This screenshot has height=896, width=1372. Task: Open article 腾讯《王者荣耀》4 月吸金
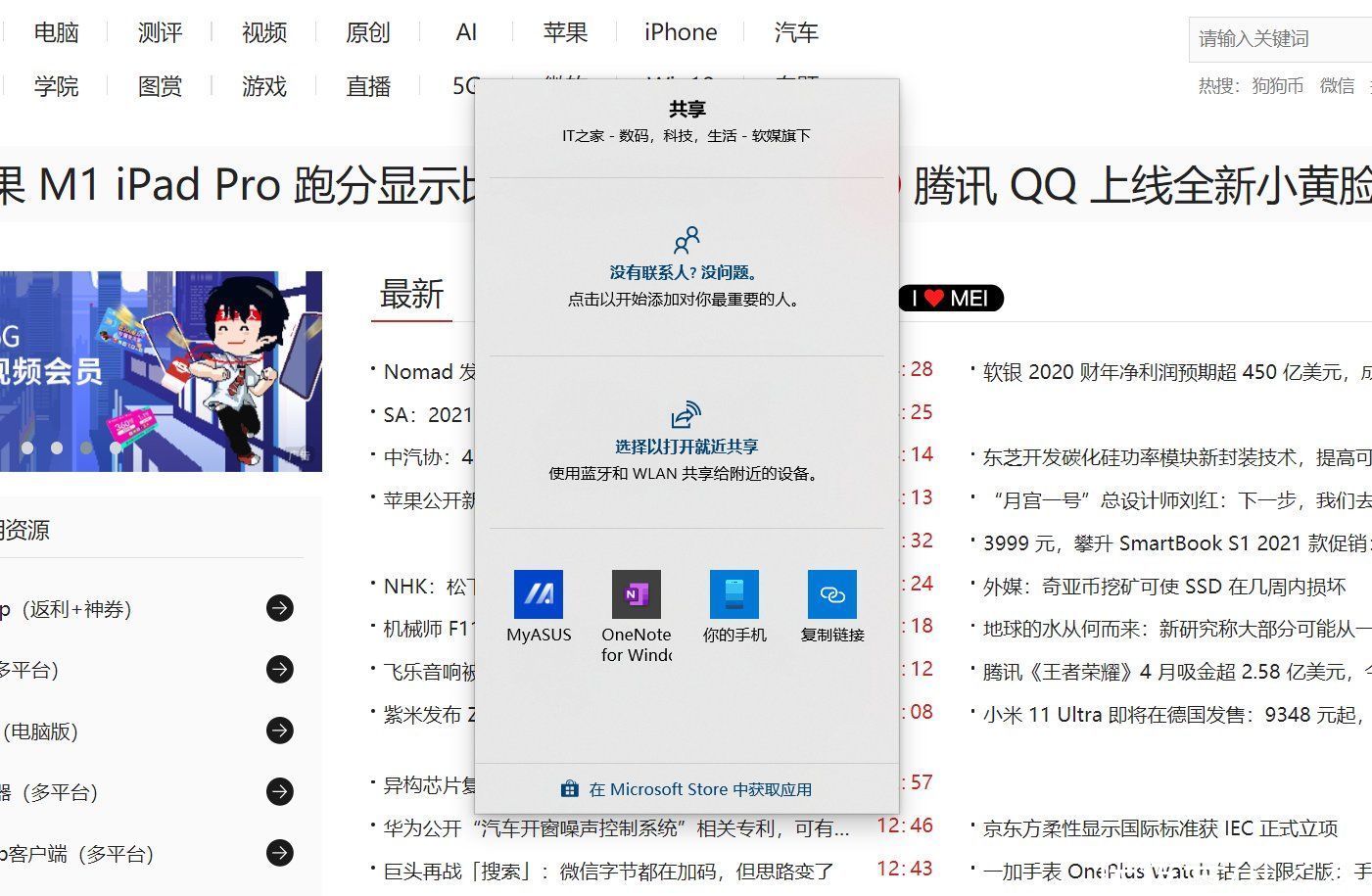coord(1177,672)
